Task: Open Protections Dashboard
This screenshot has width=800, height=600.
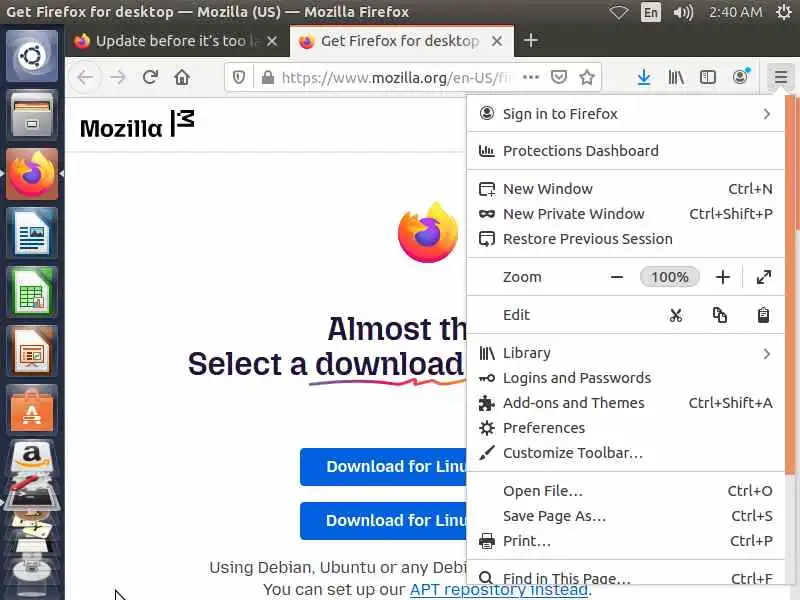Action: [x=626, y=151]
